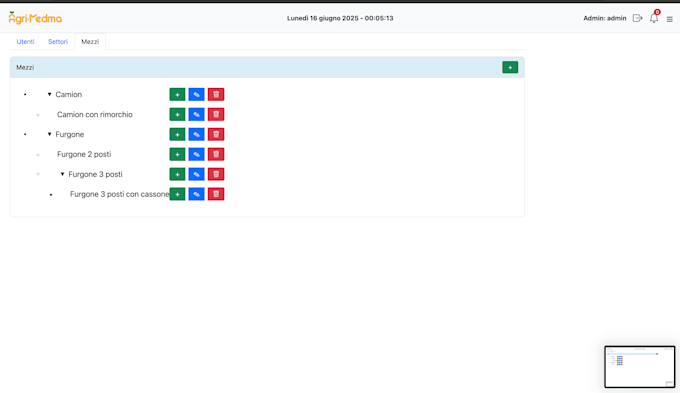Click the Agri-Medma logo

pyautogui.click(x=35, y=18)
